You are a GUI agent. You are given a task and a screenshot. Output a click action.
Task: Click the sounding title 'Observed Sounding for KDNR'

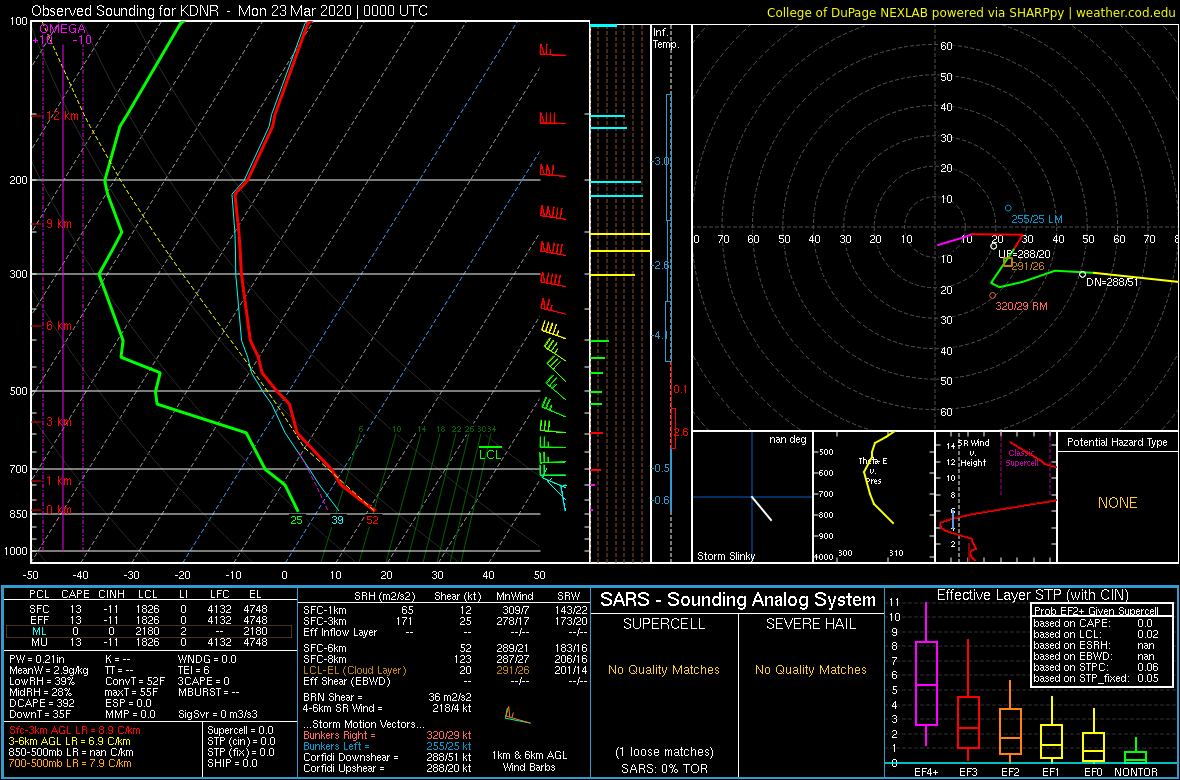click(126, 11)
